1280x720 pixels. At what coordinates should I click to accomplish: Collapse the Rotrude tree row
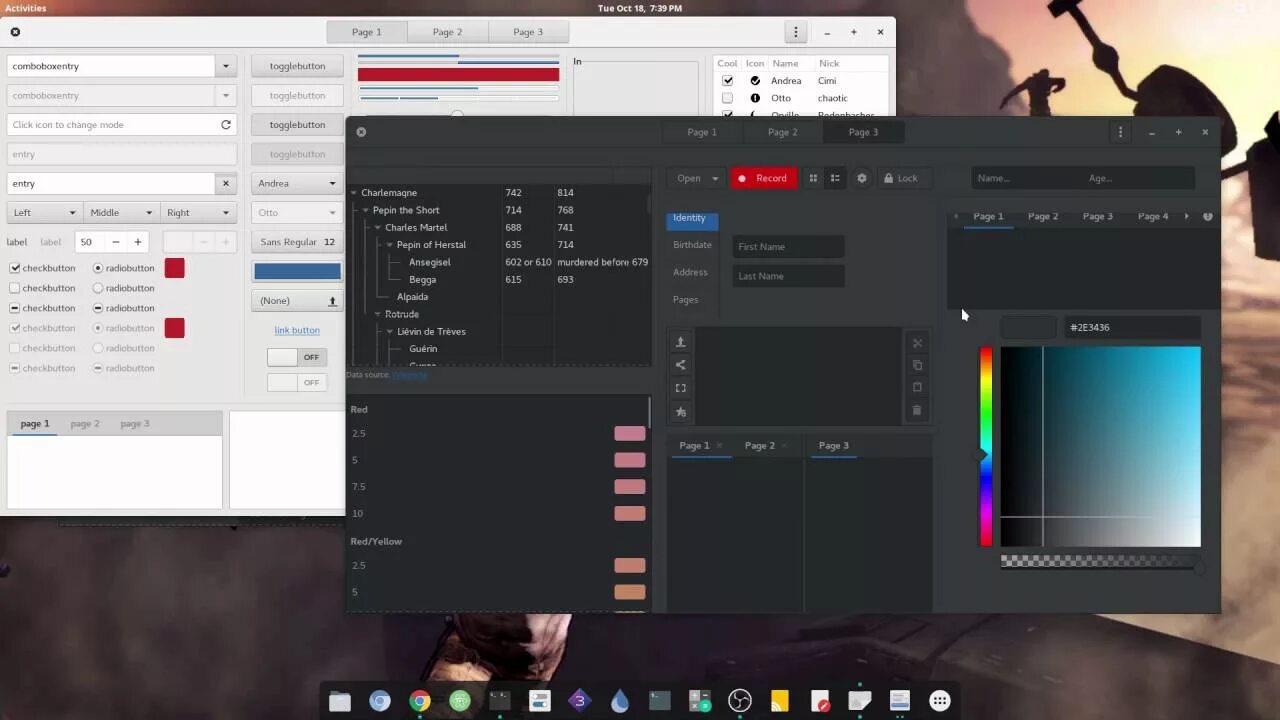tap(378, 314)
